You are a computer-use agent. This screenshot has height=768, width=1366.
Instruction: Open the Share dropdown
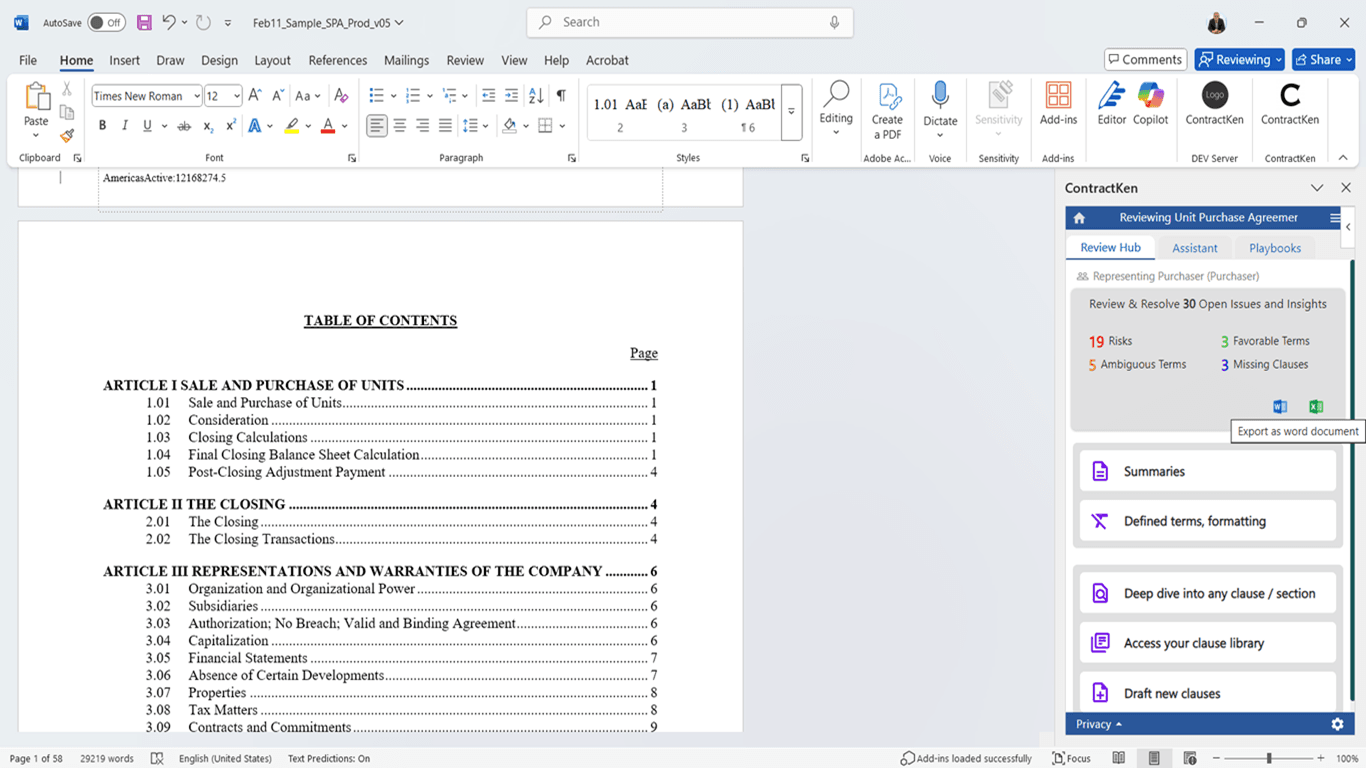pyautogui.click(x=1323, y=60)
